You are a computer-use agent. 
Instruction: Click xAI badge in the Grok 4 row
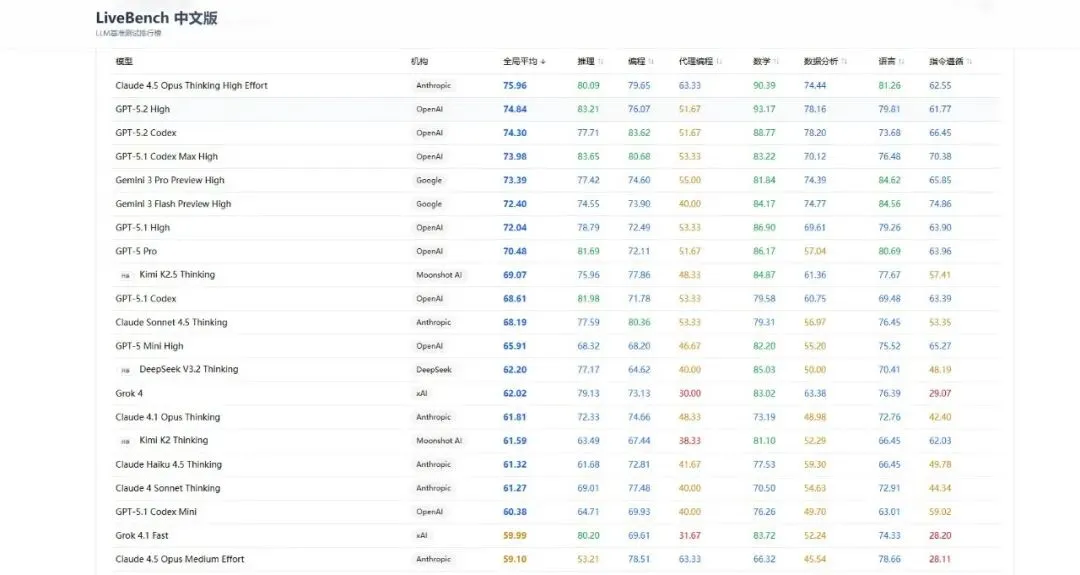click(x=422, y=393)
